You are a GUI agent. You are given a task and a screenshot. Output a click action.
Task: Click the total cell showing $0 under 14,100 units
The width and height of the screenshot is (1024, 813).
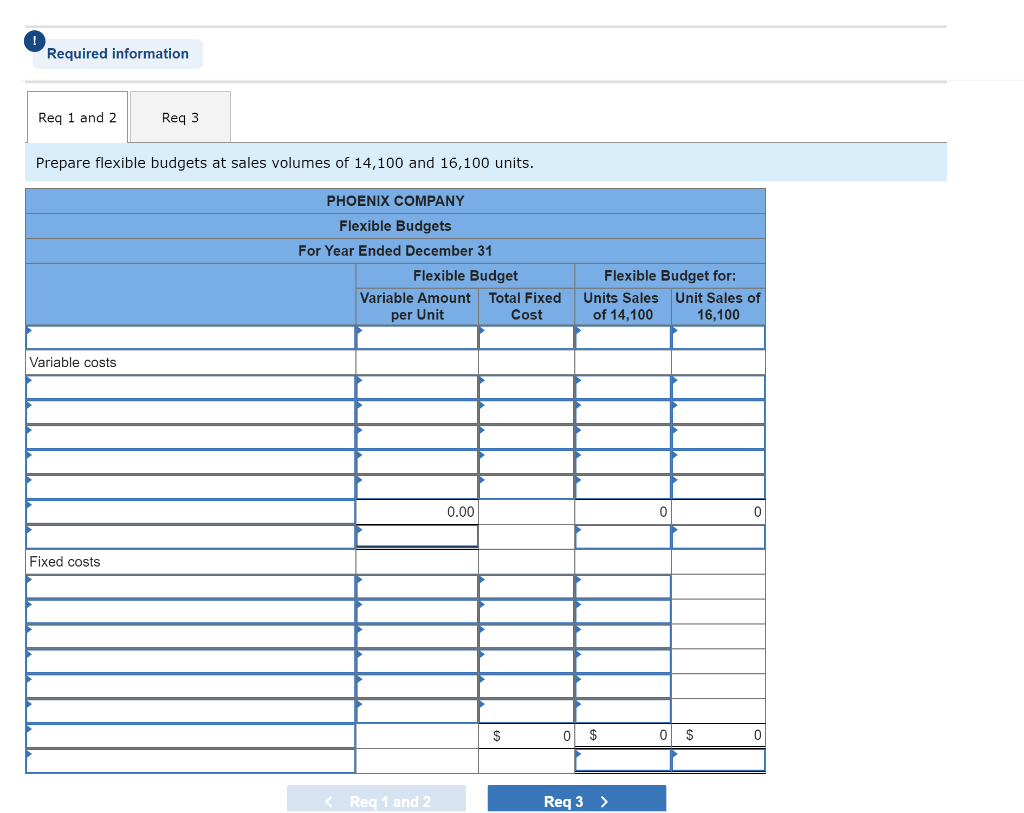click(621, 736)
